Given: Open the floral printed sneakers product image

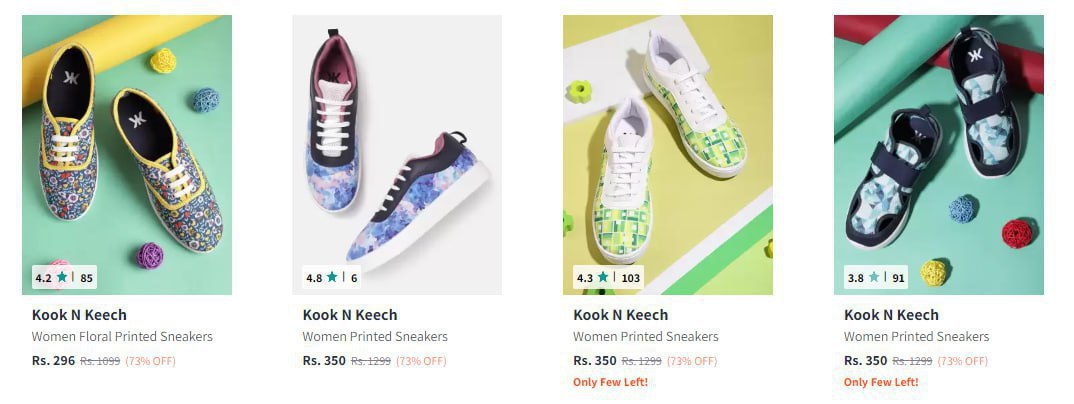Looking at the screenshot, I should pyautogui.click(x=127, y=140).
